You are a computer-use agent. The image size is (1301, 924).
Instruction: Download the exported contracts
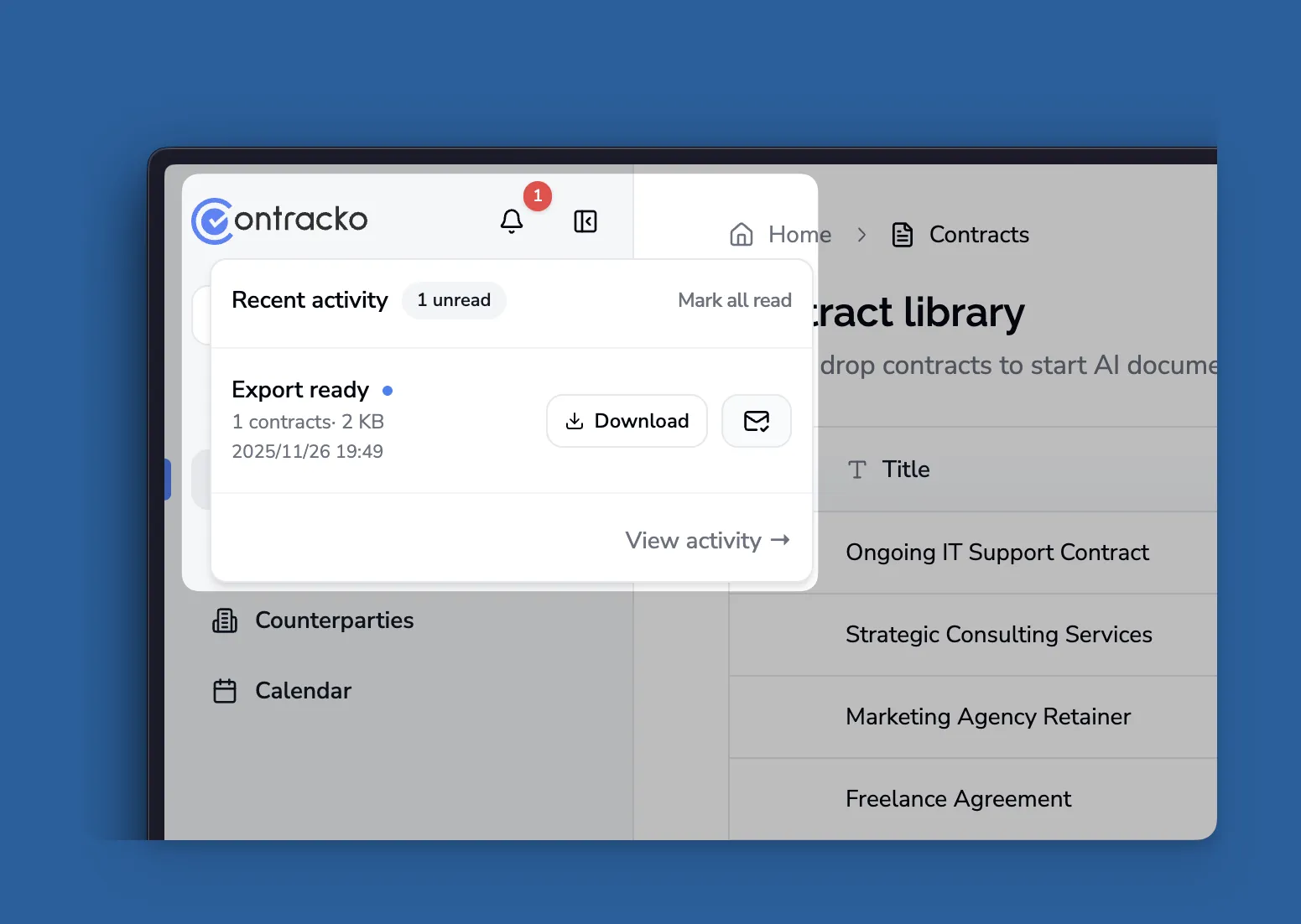[x=627, y=421]
